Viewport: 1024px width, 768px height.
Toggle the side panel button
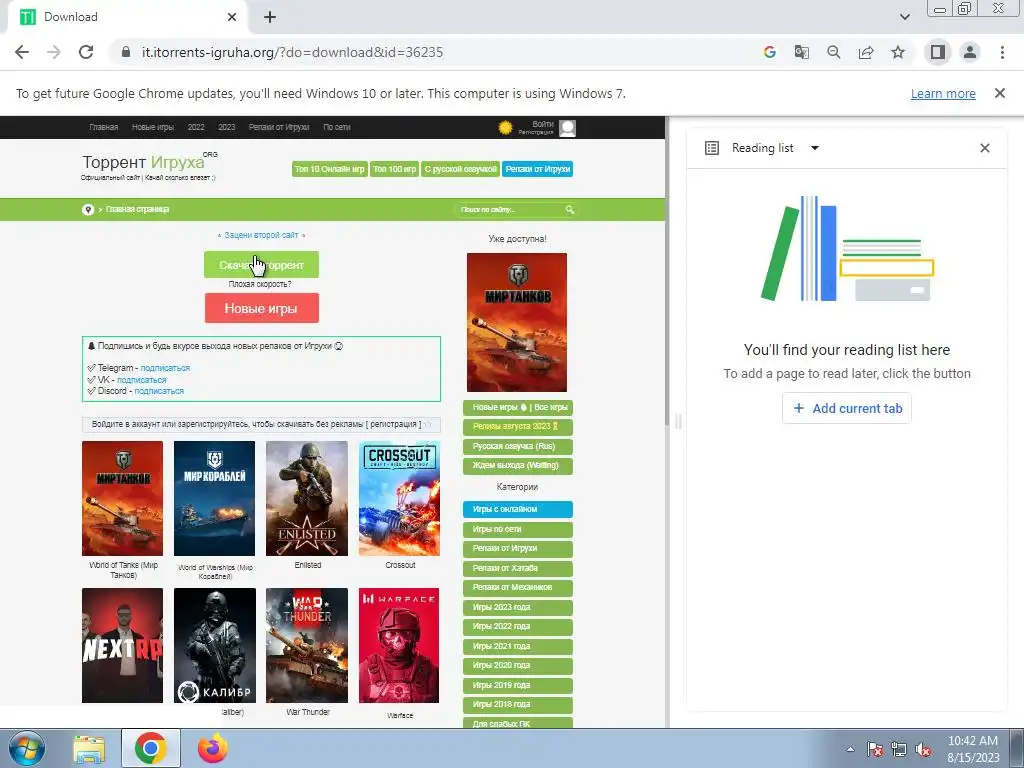click(938, 52)
